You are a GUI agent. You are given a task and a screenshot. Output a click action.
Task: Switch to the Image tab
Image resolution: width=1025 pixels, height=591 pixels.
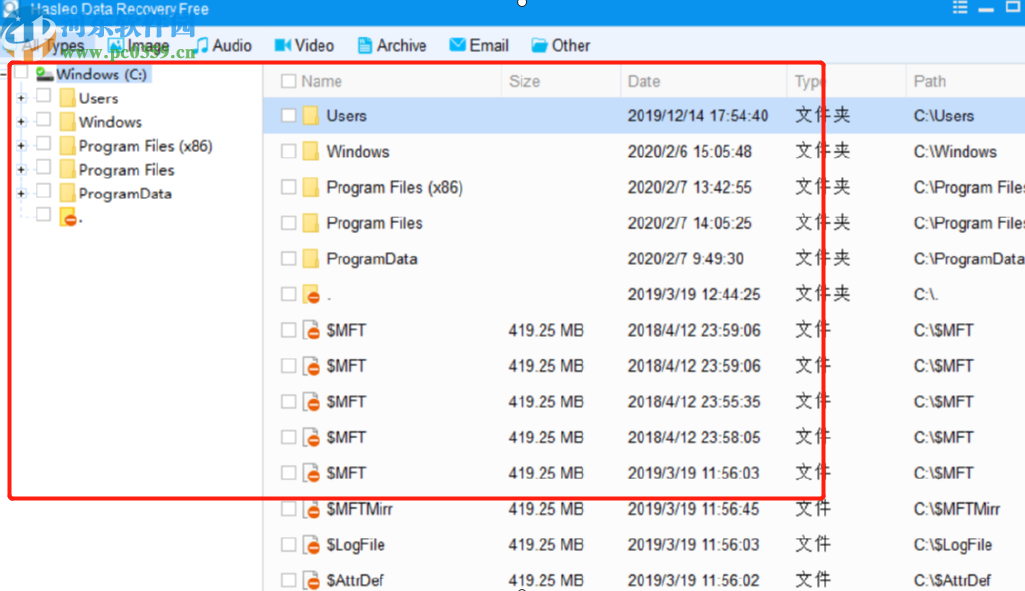pos(139,46)
